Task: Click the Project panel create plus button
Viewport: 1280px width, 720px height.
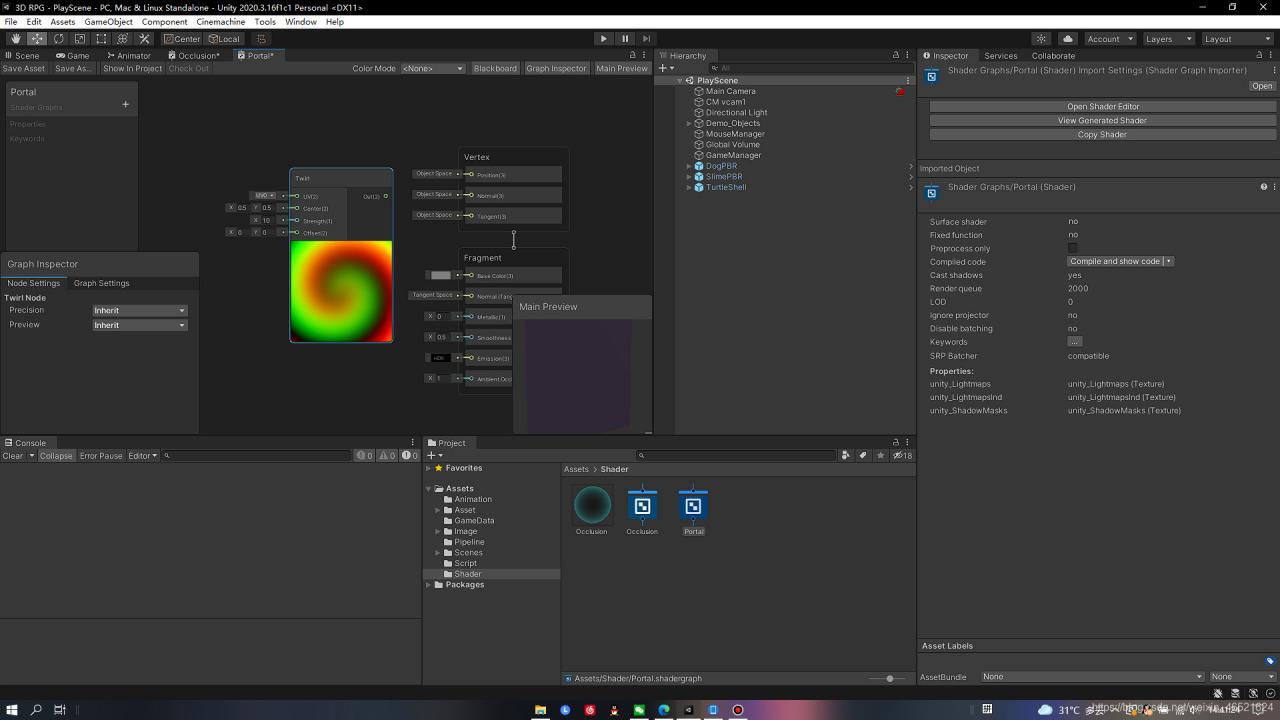Action: [435, 456]
